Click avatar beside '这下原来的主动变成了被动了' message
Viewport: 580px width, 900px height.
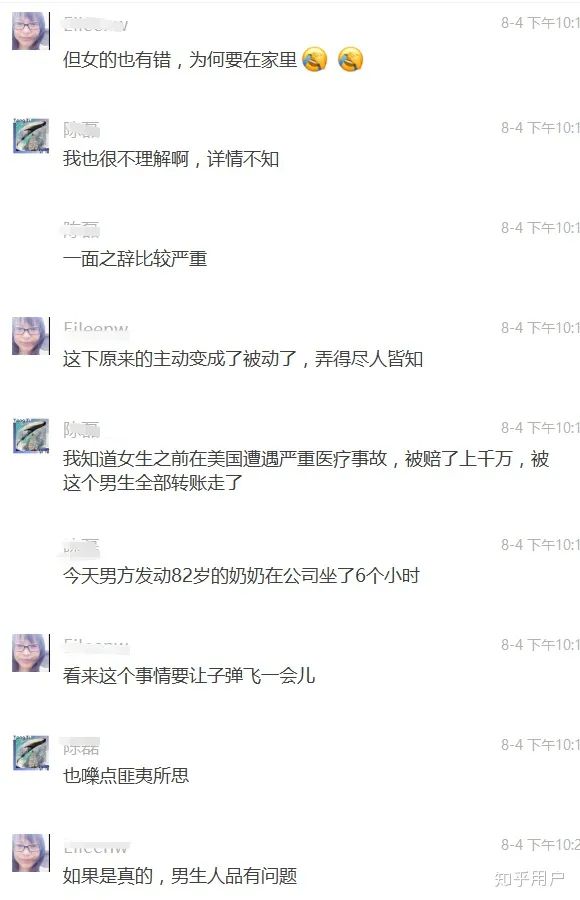[x=31, y=335]
